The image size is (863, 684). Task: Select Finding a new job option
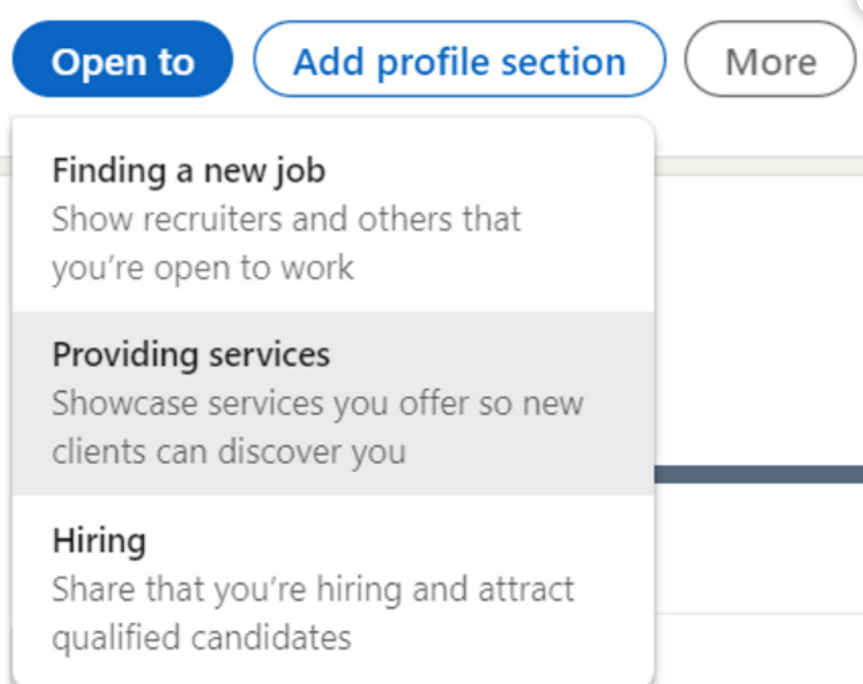click(333, 218)
